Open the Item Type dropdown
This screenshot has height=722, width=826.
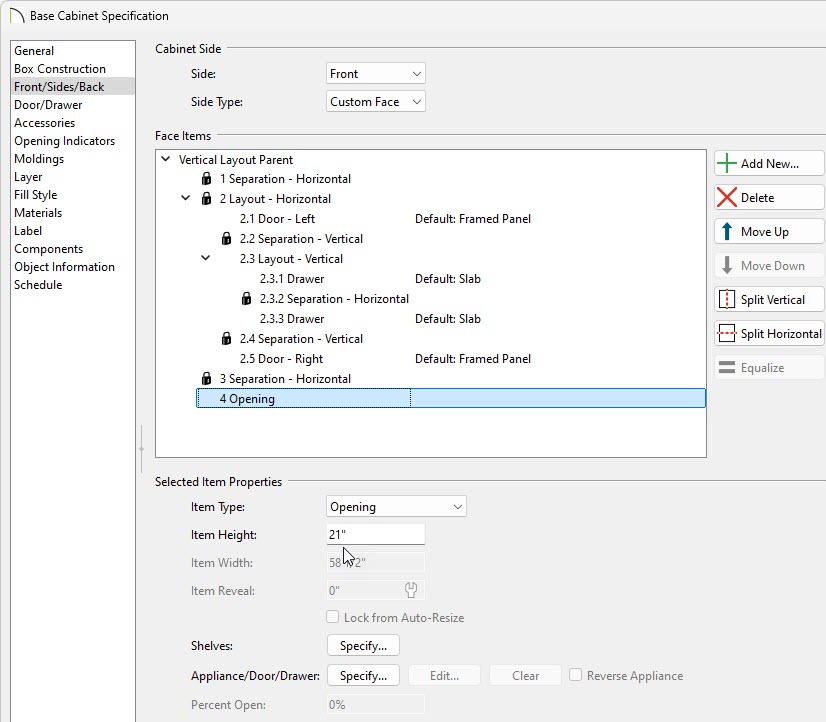[396, 507]
